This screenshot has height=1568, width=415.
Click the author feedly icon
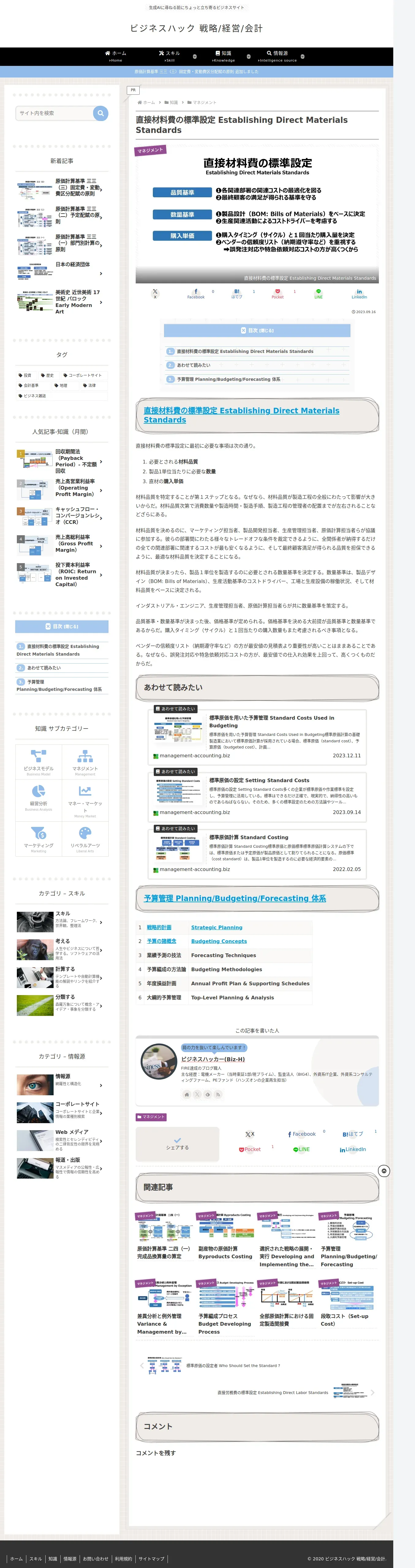[208, 1094]
